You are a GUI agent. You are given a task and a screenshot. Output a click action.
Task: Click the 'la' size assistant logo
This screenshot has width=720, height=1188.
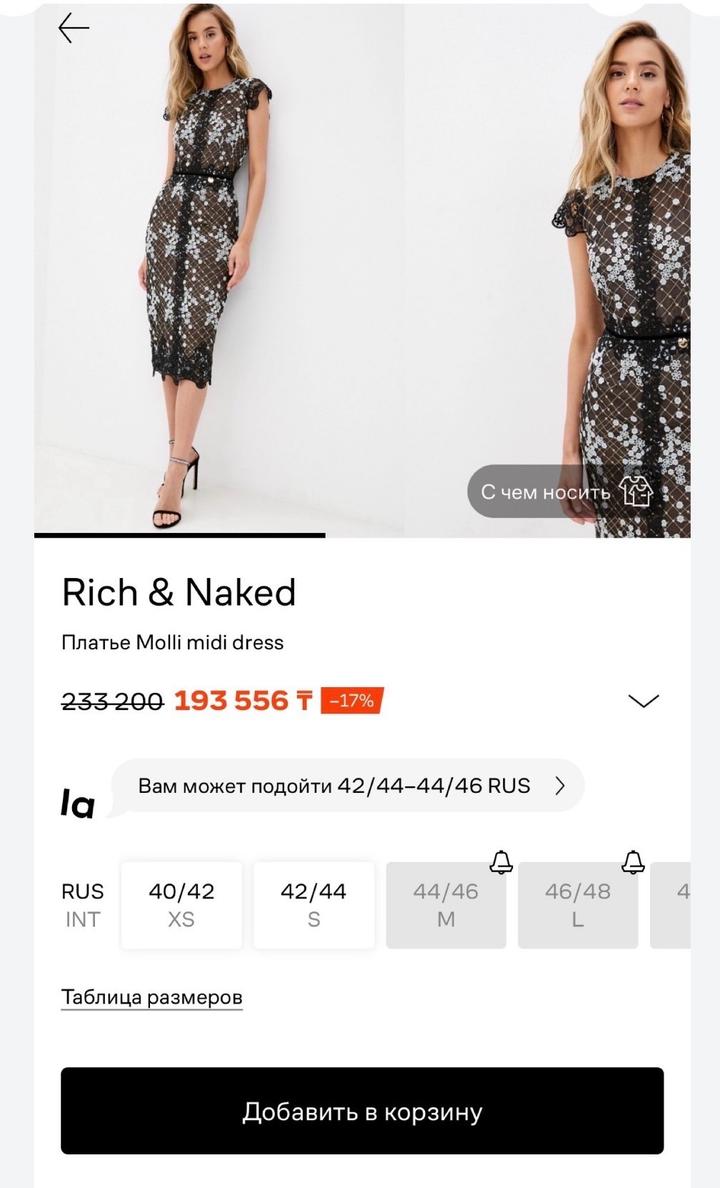coord(78,803)
